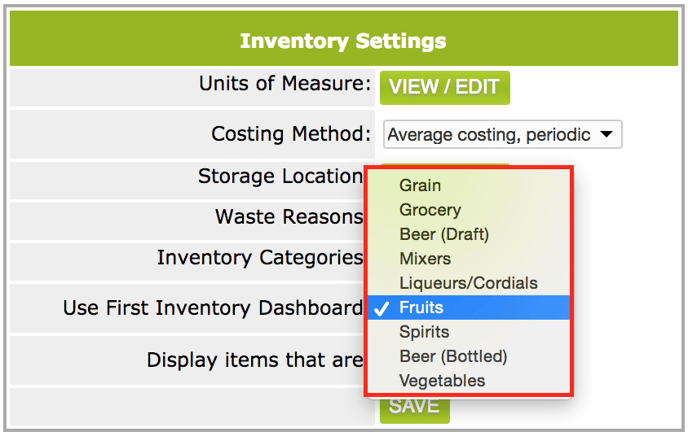Click the checkmark beside the Fruits option
688x436 pixels.
(381, 308)
